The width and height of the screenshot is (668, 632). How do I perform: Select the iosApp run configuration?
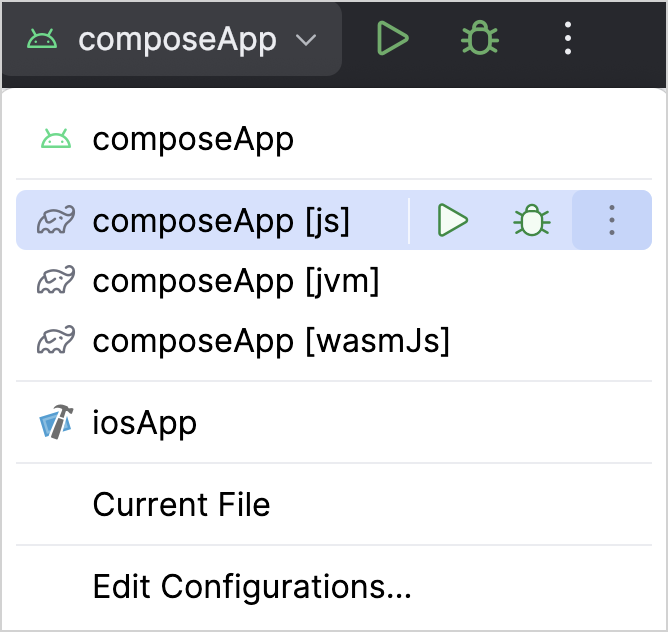[145, 423]
